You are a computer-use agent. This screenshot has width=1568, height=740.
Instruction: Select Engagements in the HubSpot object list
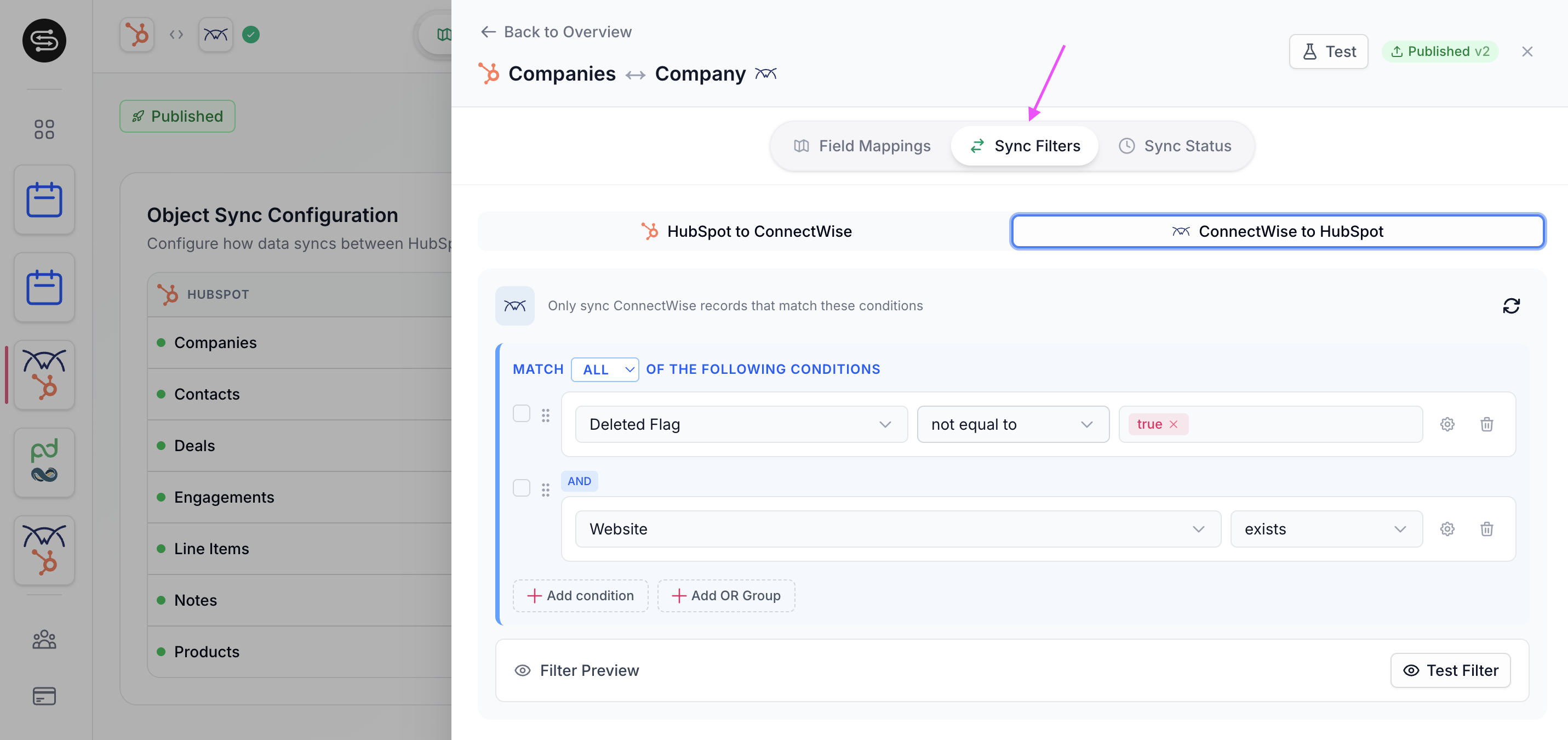pos(224,497)
